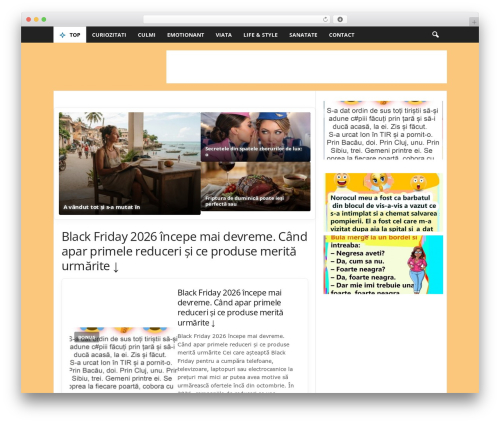Click the blue star icon beside TOP
Screen dimensions: 500x423
click(62, 35)
